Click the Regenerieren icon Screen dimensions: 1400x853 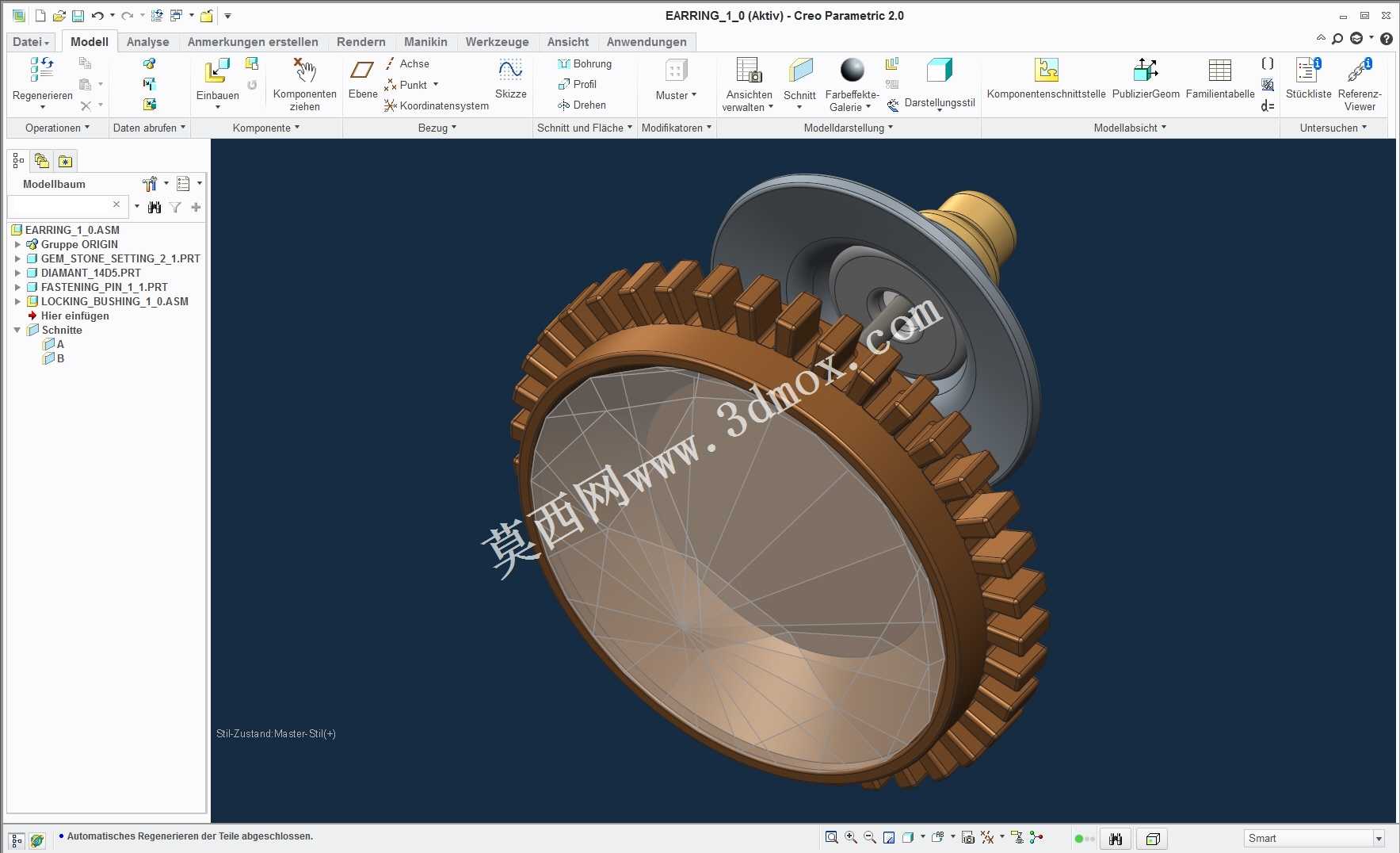pos(42,70)
